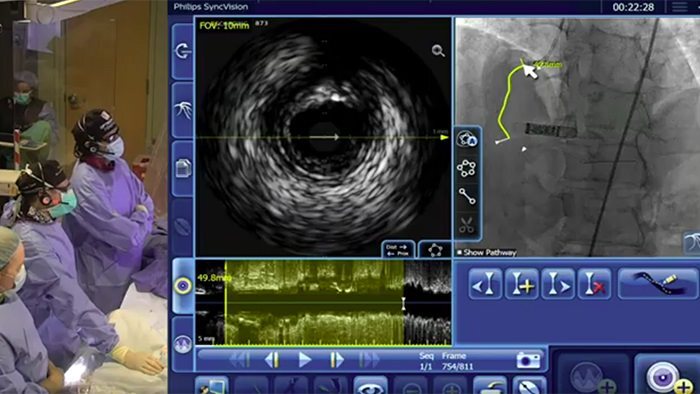Click the Seq 1/1 indicator
This screenshot has width=700, height=394.
click(426, 361)
